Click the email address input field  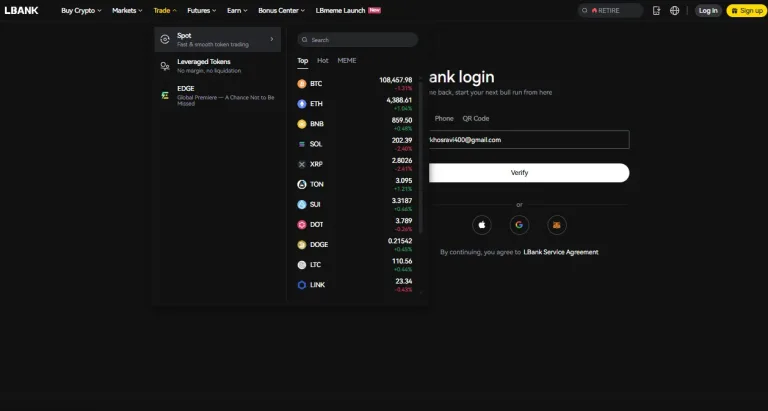[529, 140]
